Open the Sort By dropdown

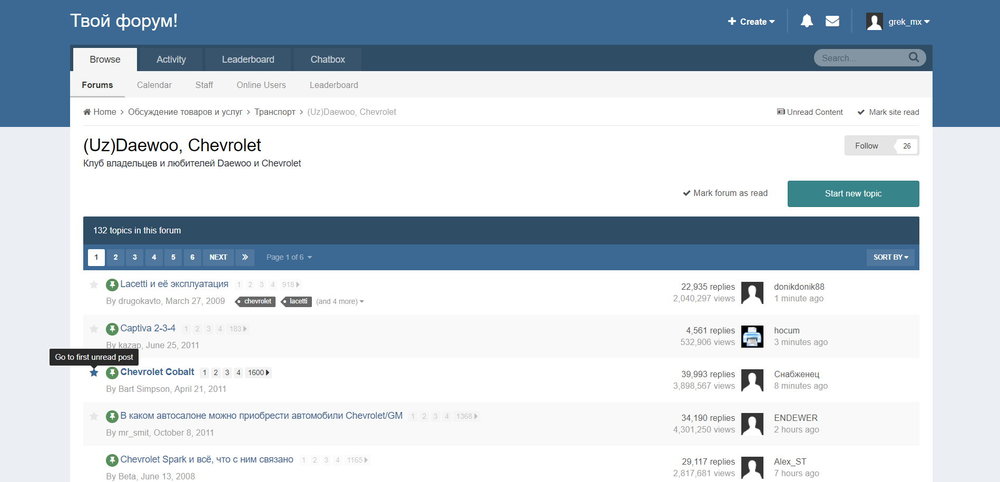(892, 257)
